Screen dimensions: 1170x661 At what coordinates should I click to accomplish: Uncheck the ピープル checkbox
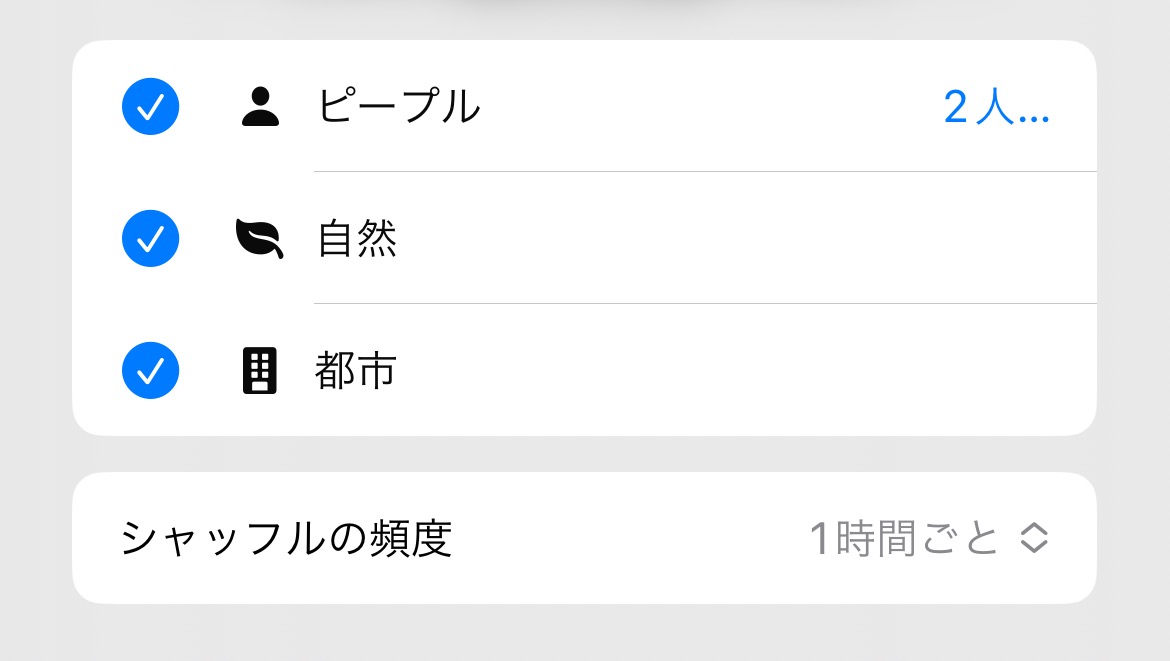[x=150, y=106]
